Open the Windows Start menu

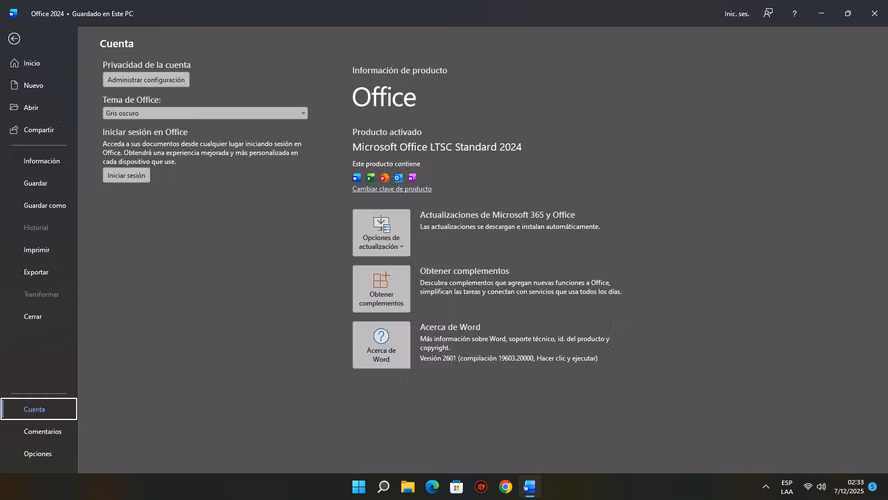tap(358, 487)
